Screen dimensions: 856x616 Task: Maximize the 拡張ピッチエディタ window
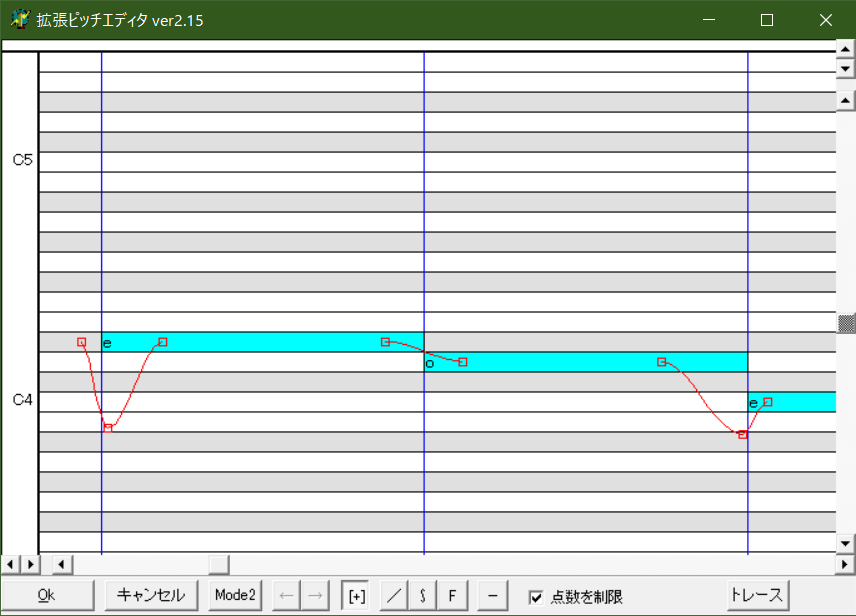(767, 20)
